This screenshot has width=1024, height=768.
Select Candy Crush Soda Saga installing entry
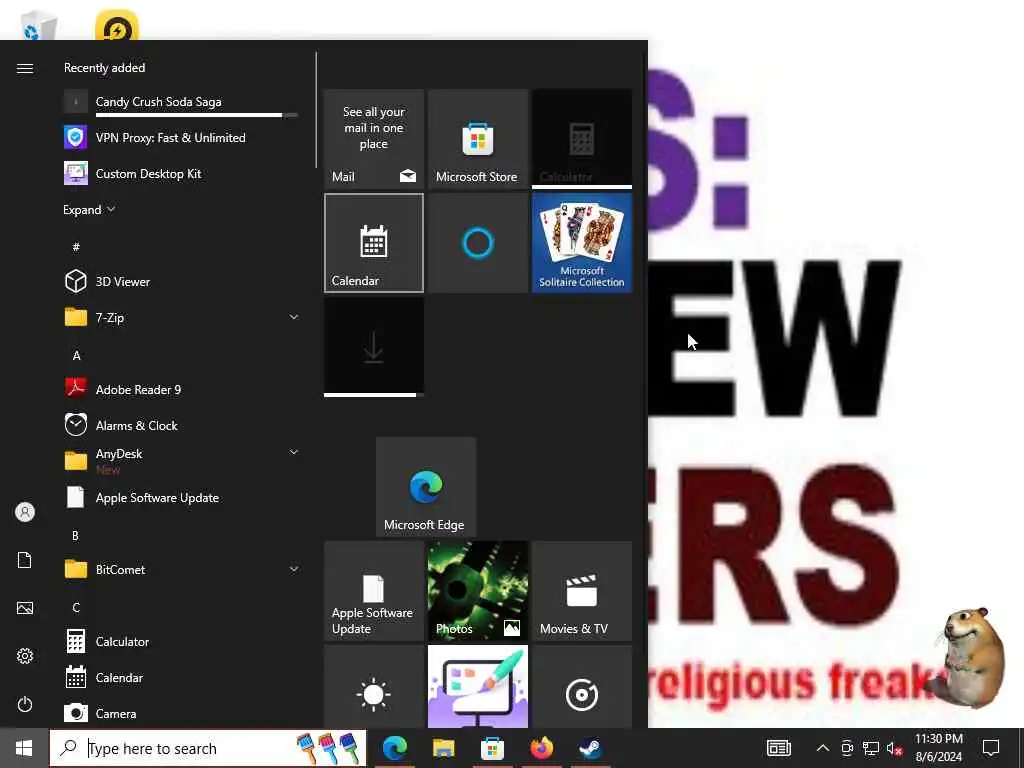tap(182, 103)
